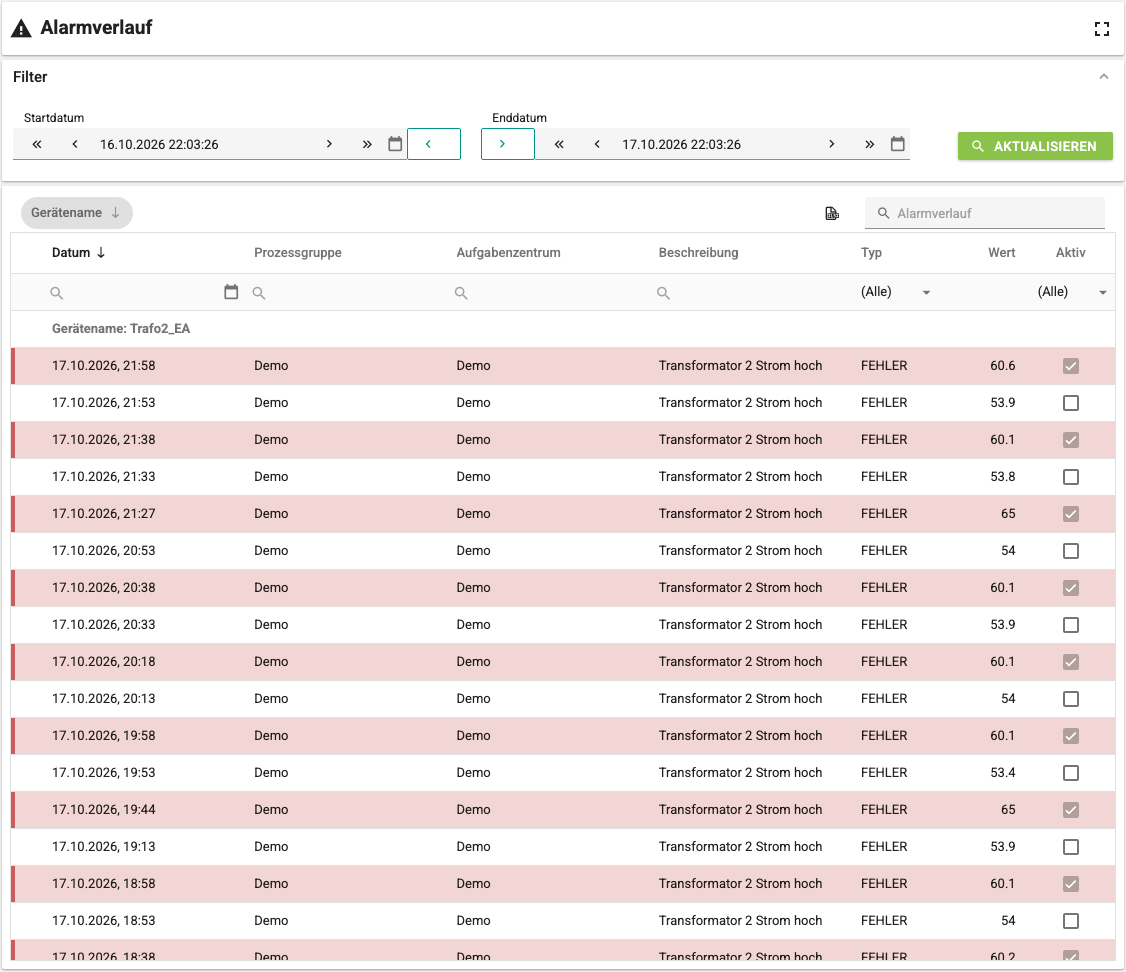This screenshot has height=972, width=1126.
Task: Open the Typ filter (Alle) dropdown
Action: coord(895,292)
